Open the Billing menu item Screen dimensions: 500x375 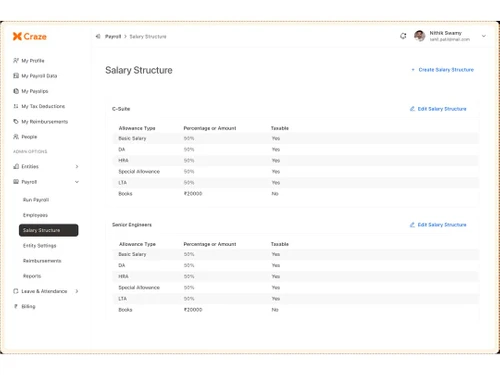pos(28,306)
